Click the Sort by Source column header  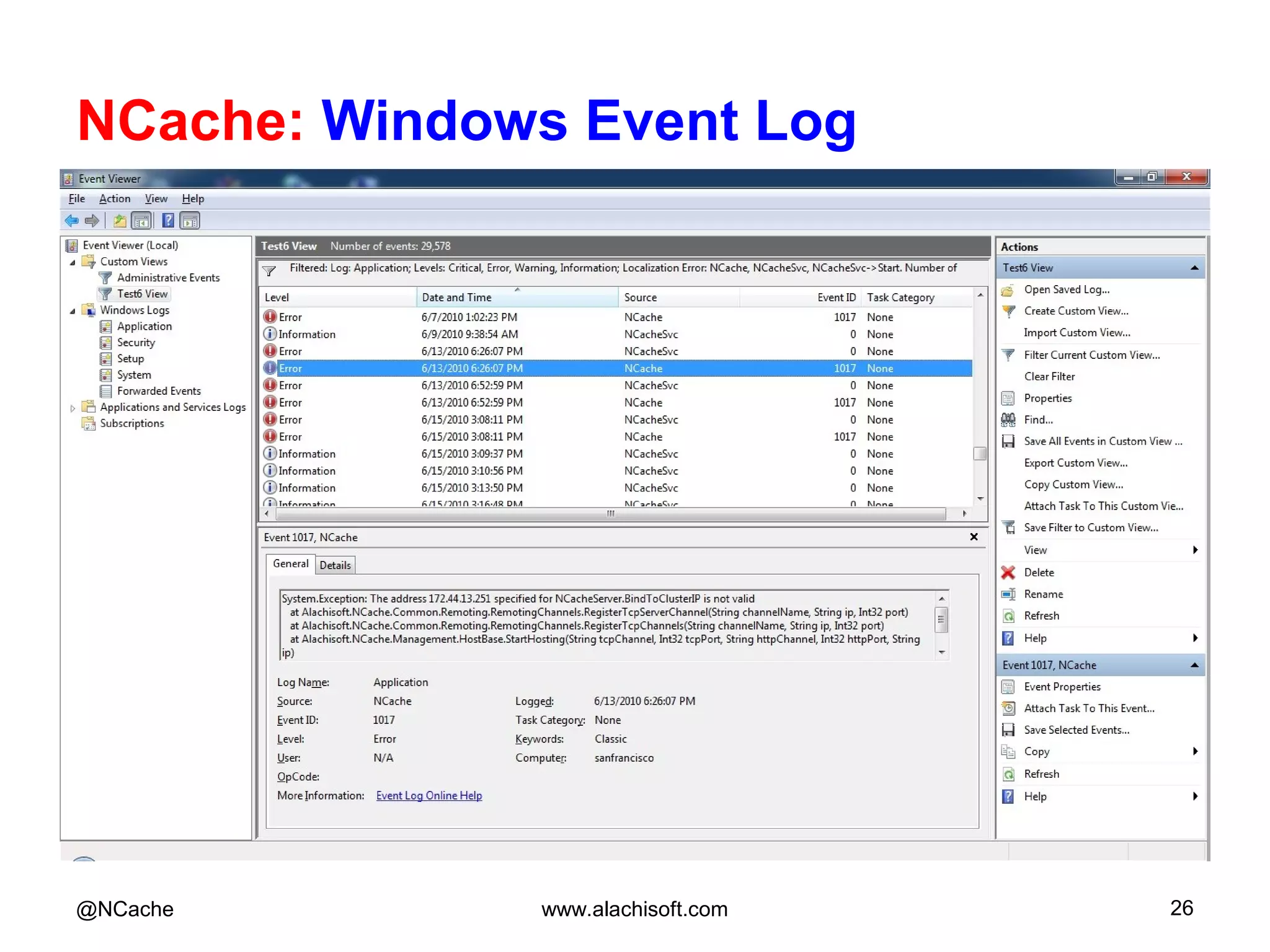coord(678,297)
